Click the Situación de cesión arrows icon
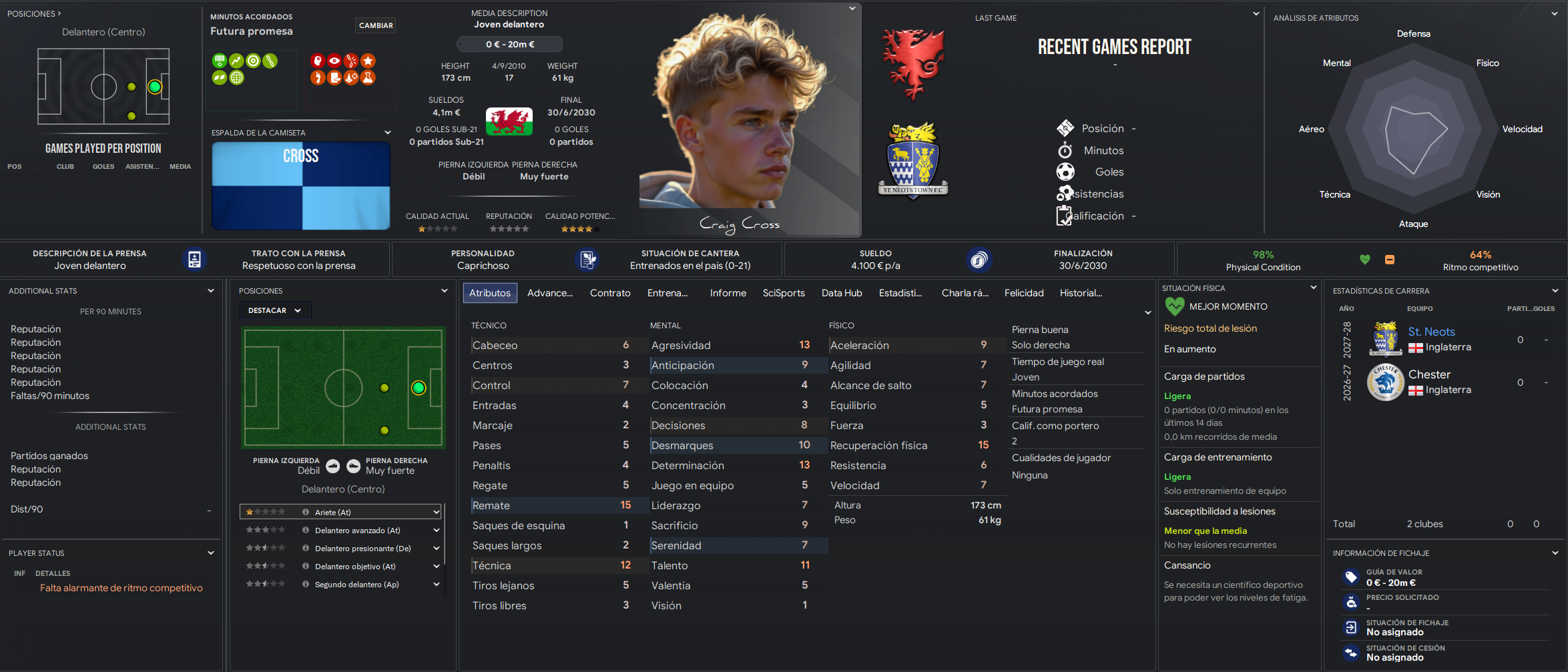The image size is (1568, 672). point(1351,653)
